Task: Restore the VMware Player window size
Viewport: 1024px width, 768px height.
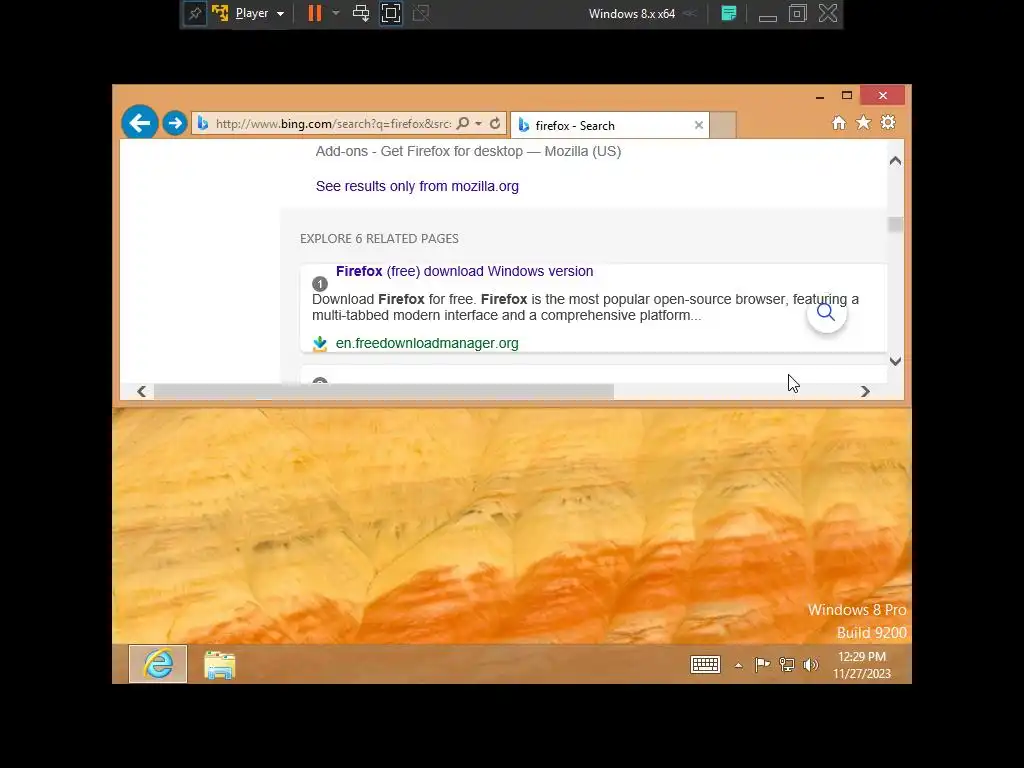Action: tap(798, 13)
